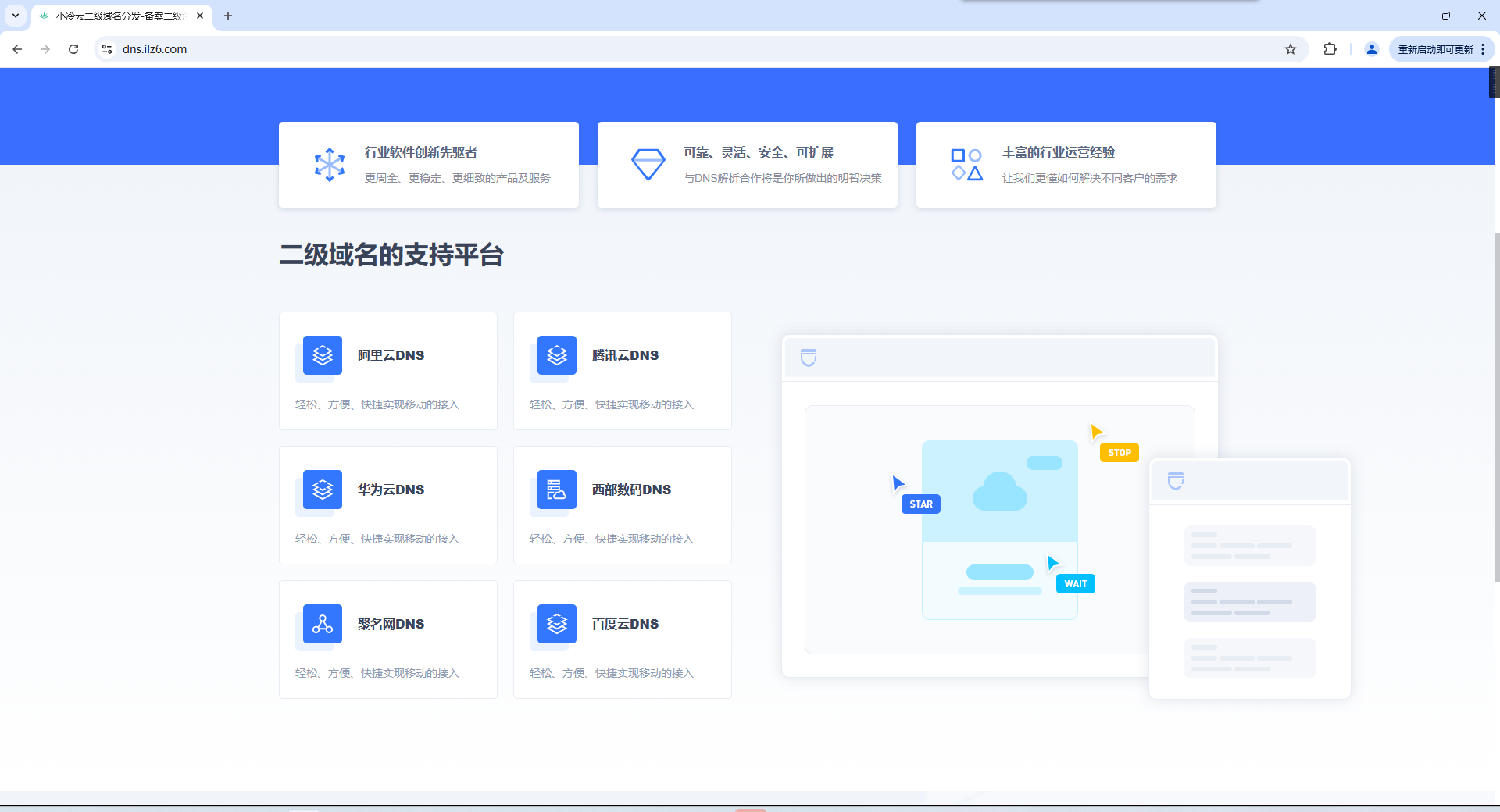Screen dimensions: 1500x812
Task: Click the 重新启动即可更新 update button
Action: [1435, 49]
